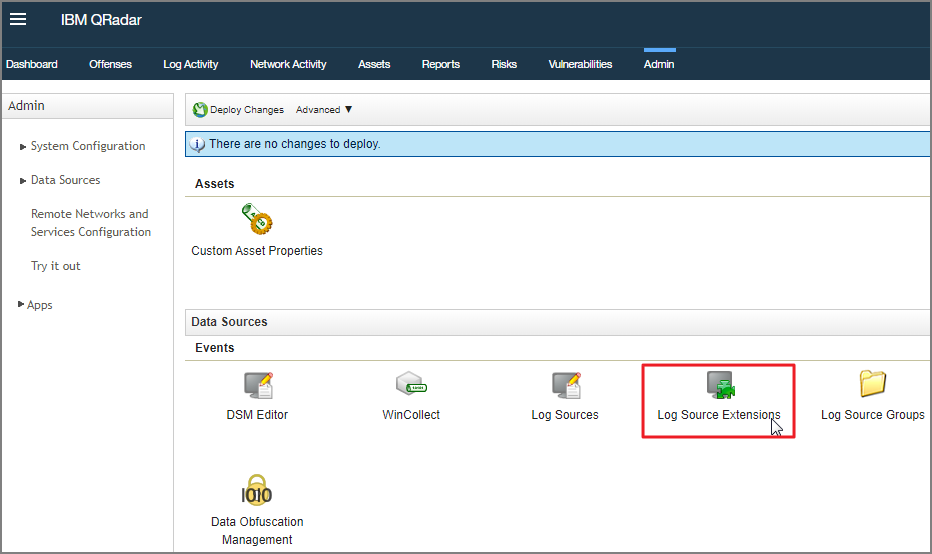Open Remote Networks and Services Configuration
The width and height of the screenshot is (932, 554).
(x=91, y=223)
